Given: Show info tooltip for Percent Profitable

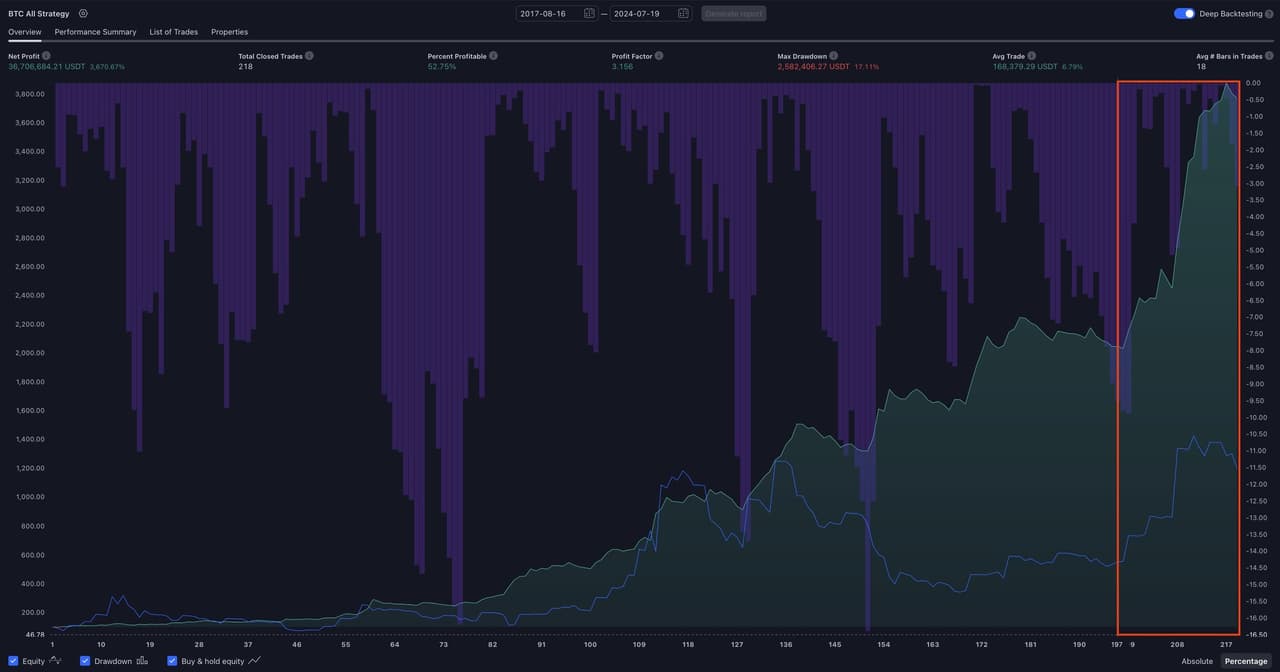Looking at the screenshot, I should [x=493, y=56].
